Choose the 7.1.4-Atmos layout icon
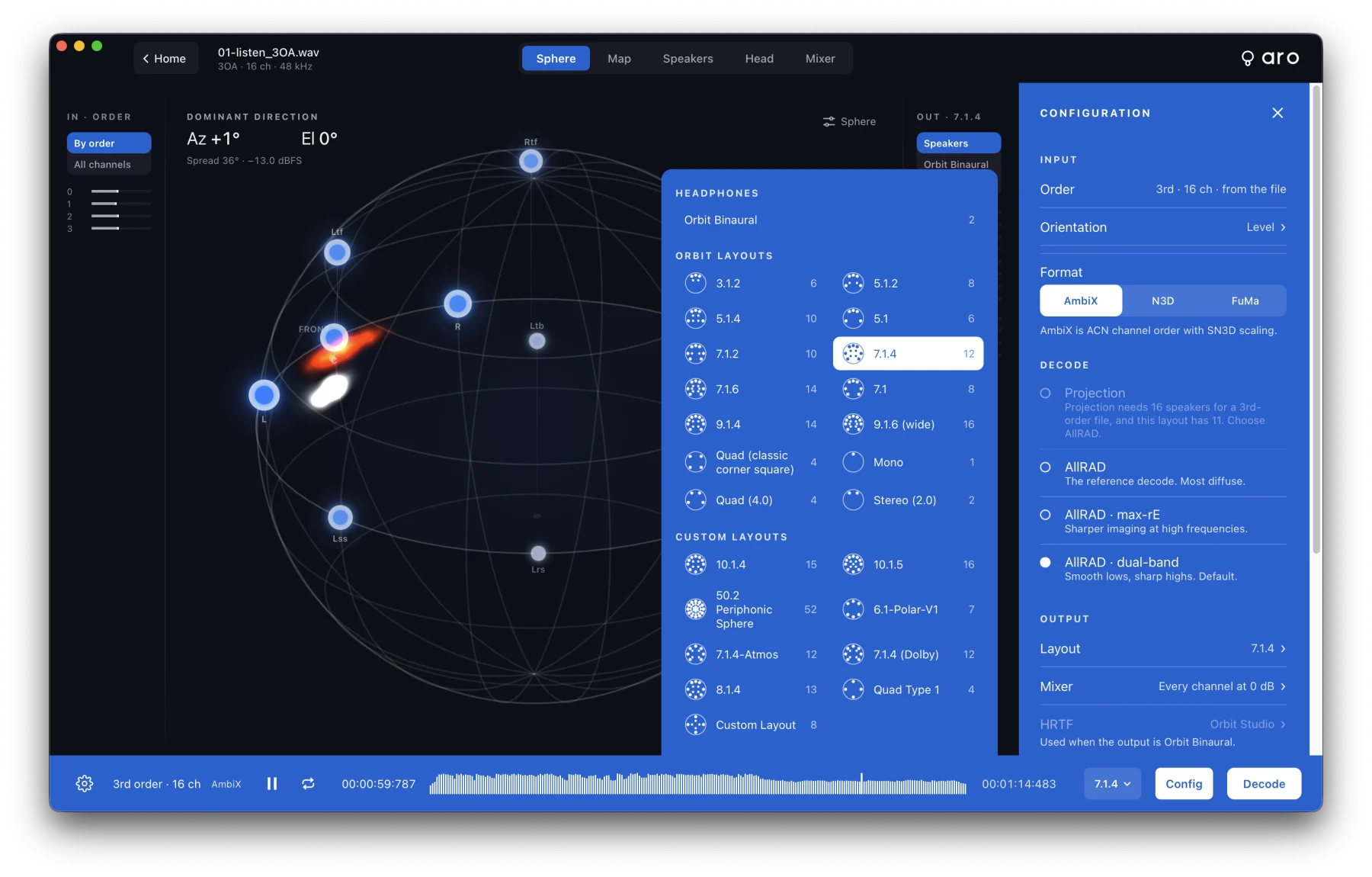The width and height of the screenshot is (1372, 877). (695, 654)
